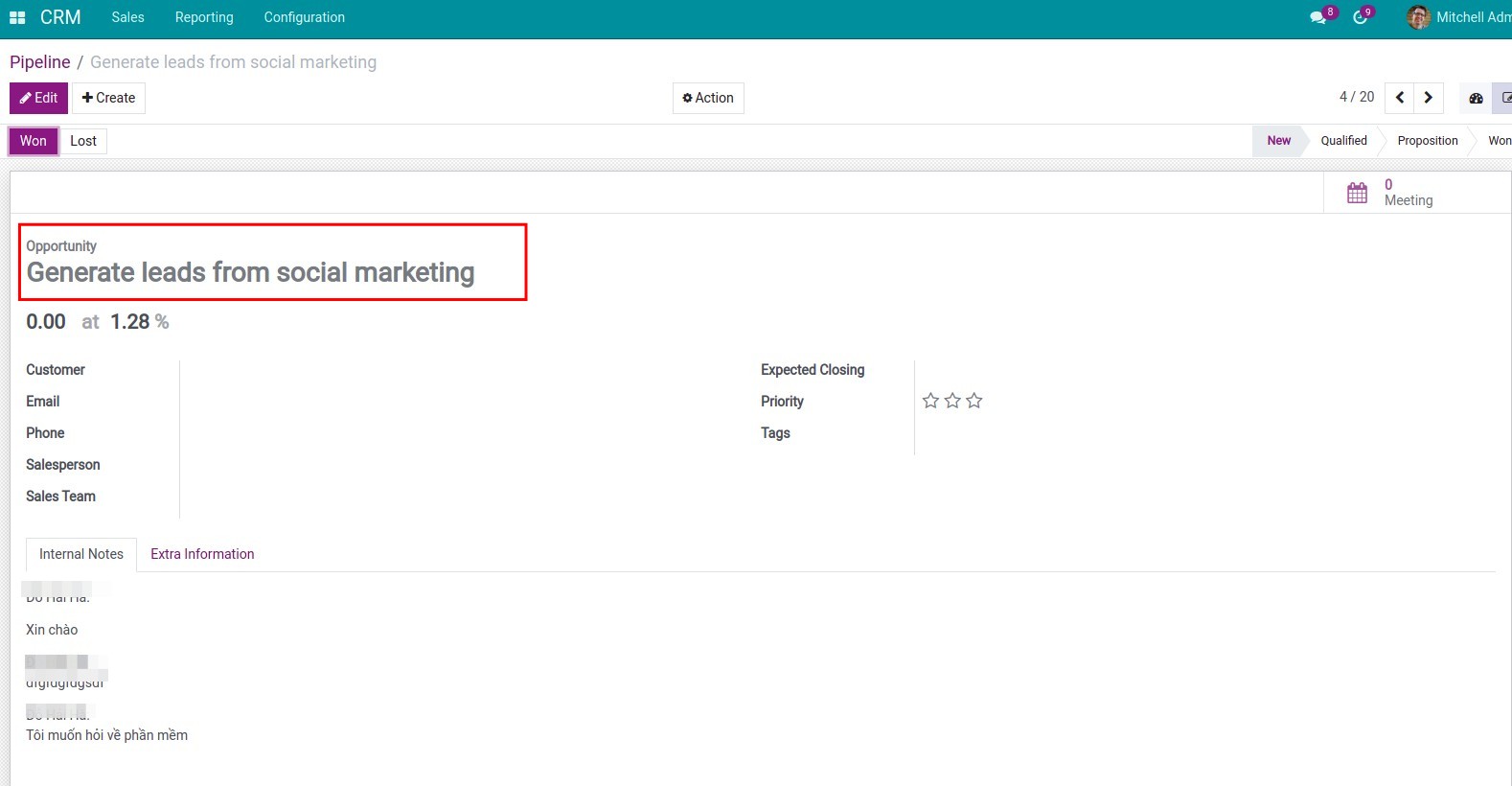Expand the Sales menu

[127, 17]
